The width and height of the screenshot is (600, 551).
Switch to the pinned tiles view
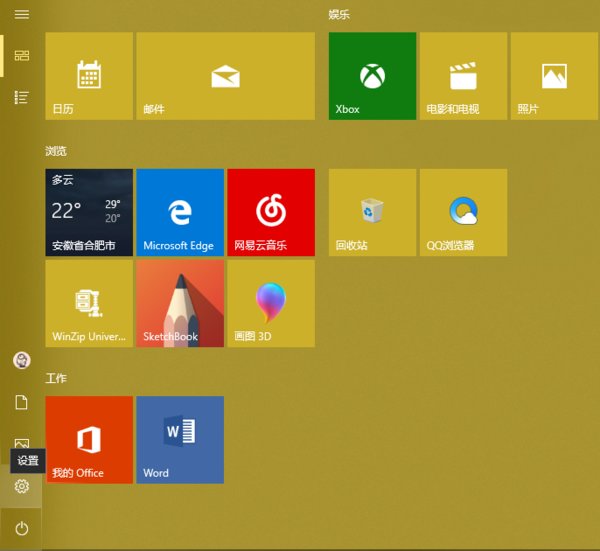pyautogui.click(x=21, y=56)
